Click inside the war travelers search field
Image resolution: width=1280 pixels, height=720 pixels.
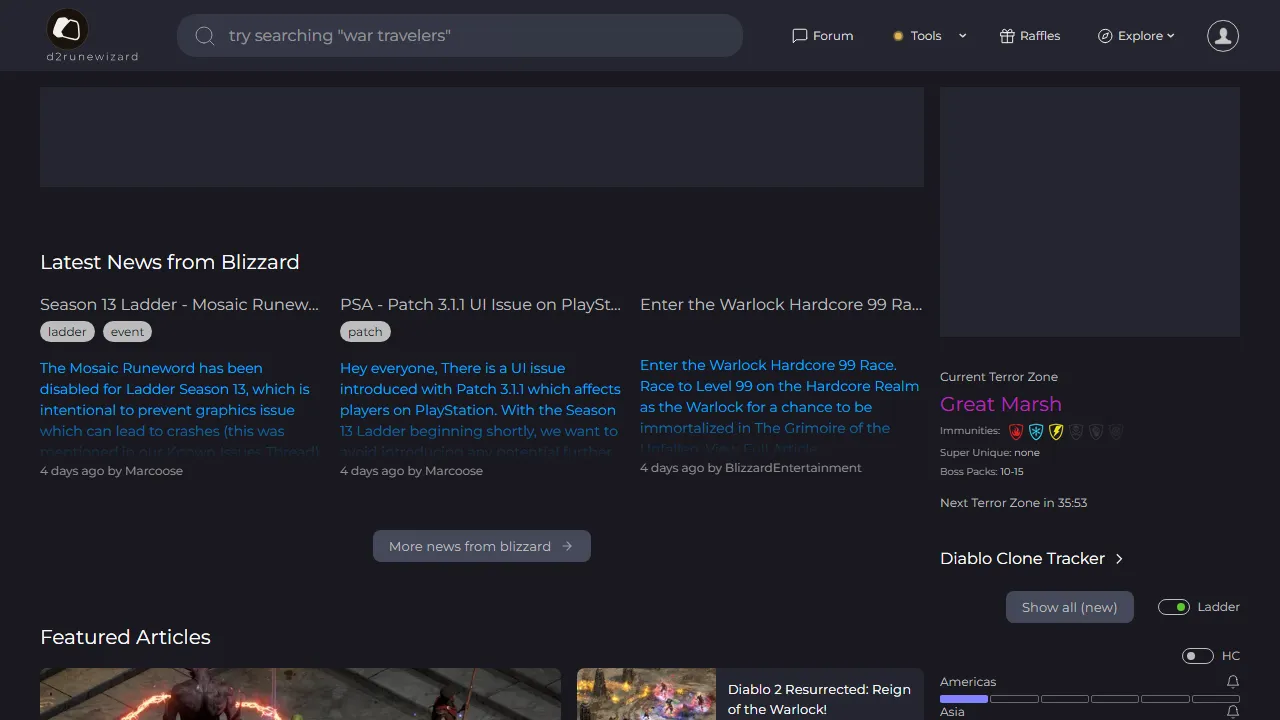click(x=460, y=35)
